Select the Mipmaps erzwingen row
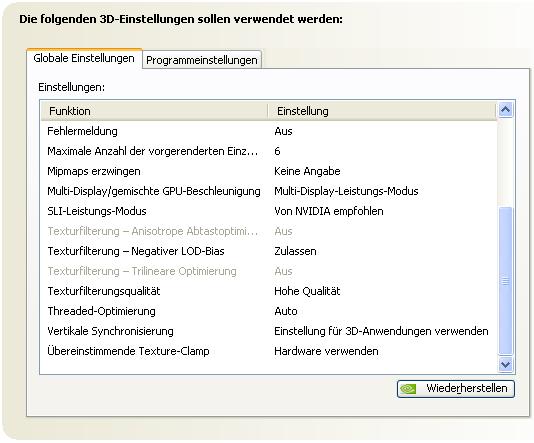 tap(269, 171)
